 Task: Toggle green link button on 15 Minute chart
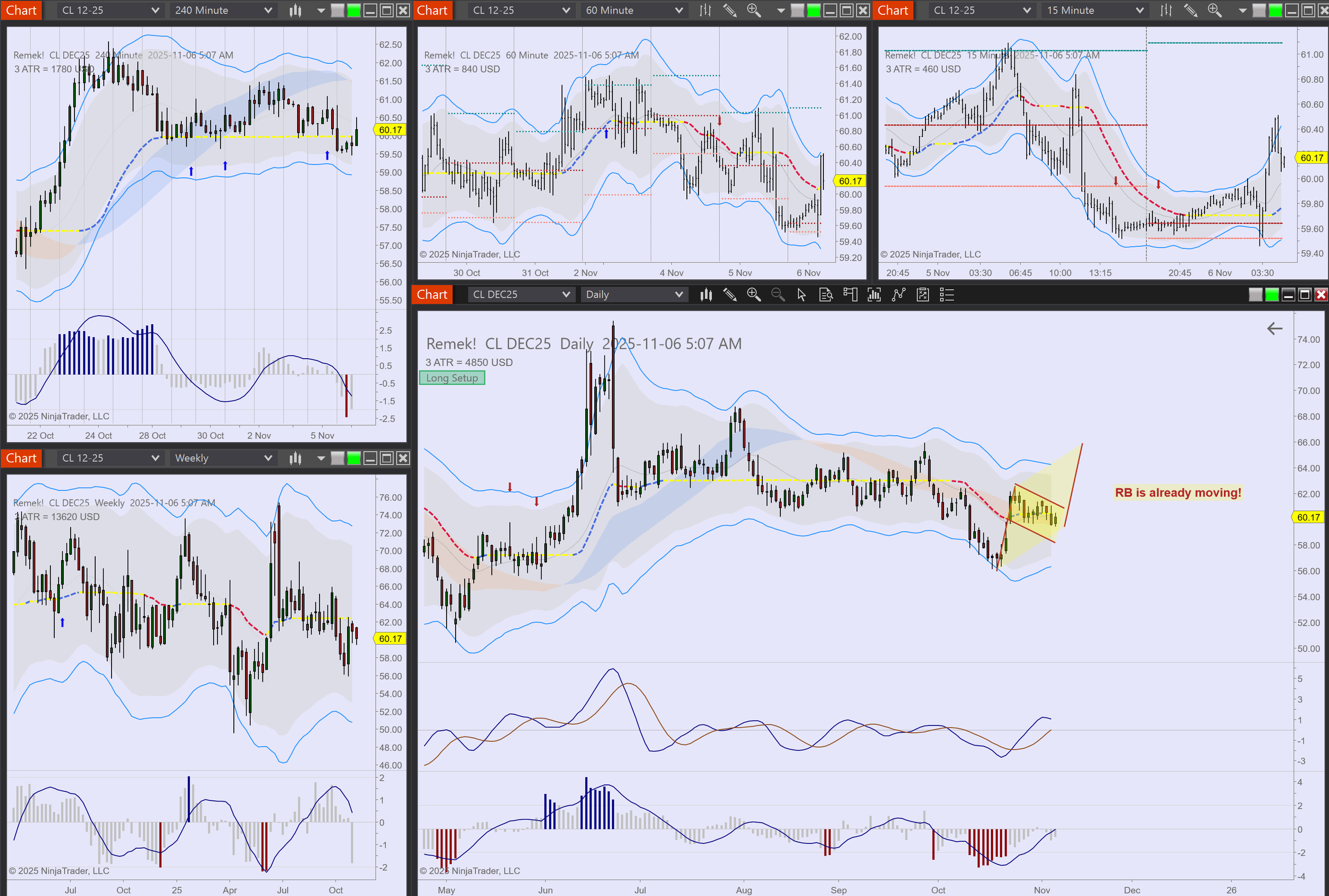(1275, 10)
